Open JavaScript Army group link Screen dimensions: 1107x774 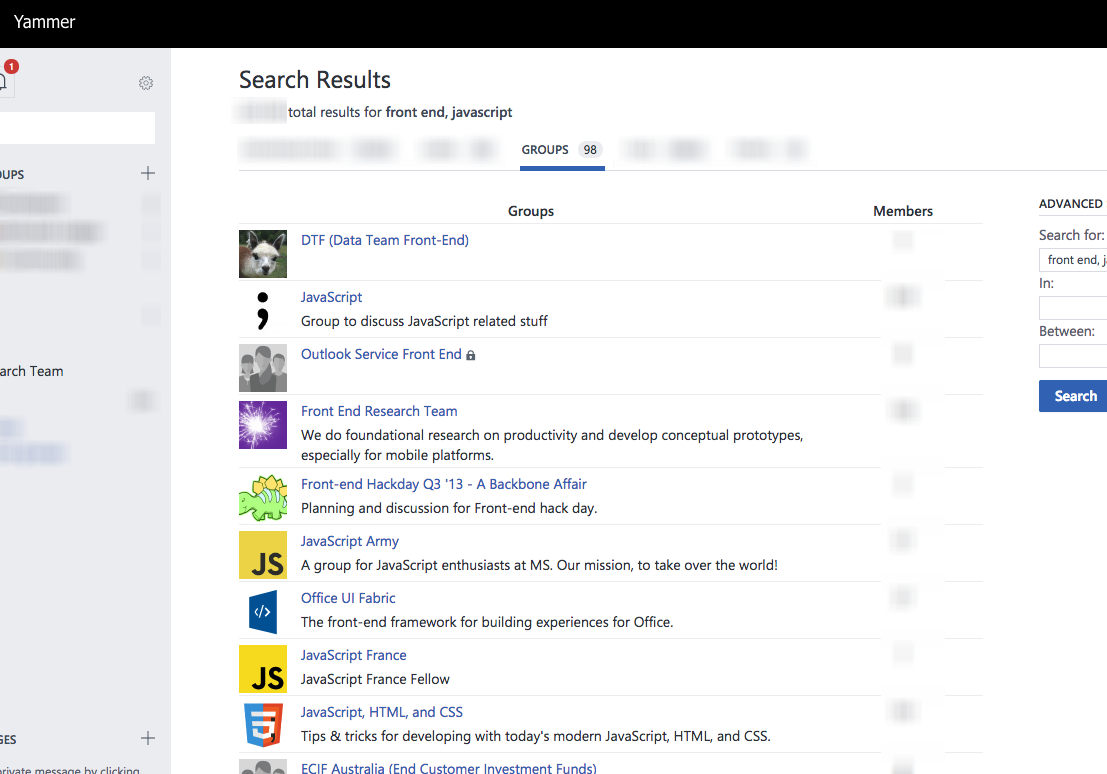[349, 542]
